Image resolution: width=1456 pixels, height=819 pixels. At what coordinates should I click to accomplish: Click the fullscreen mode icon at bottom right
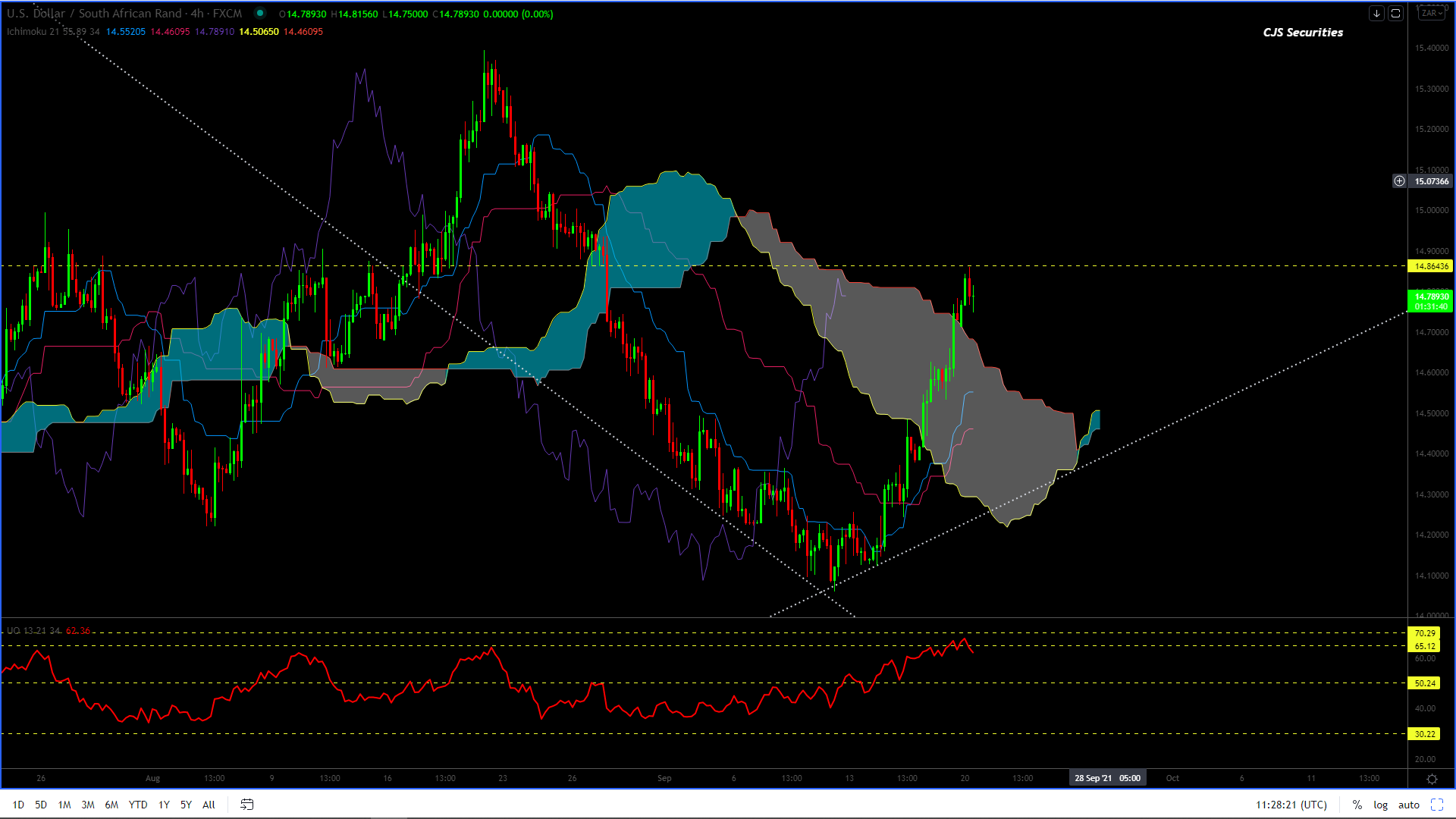(1437, 805)
